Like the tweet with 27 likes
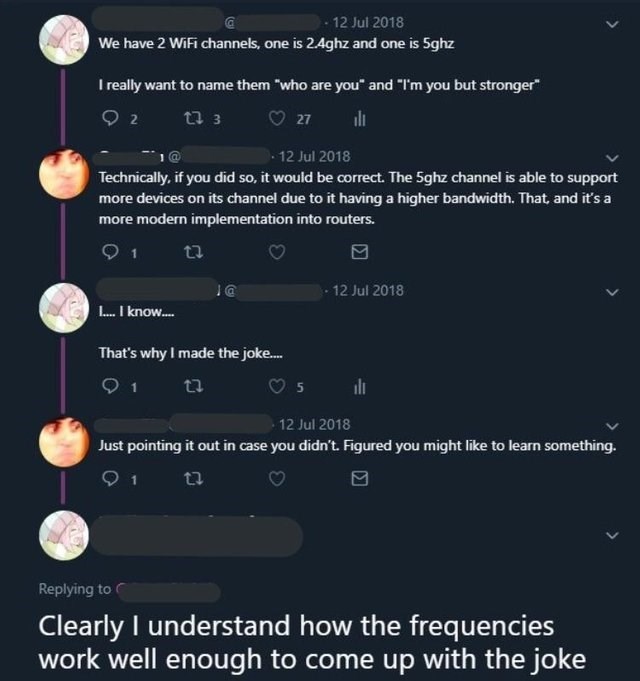This screenshot has height=681, width=640. tap(279, 119)
